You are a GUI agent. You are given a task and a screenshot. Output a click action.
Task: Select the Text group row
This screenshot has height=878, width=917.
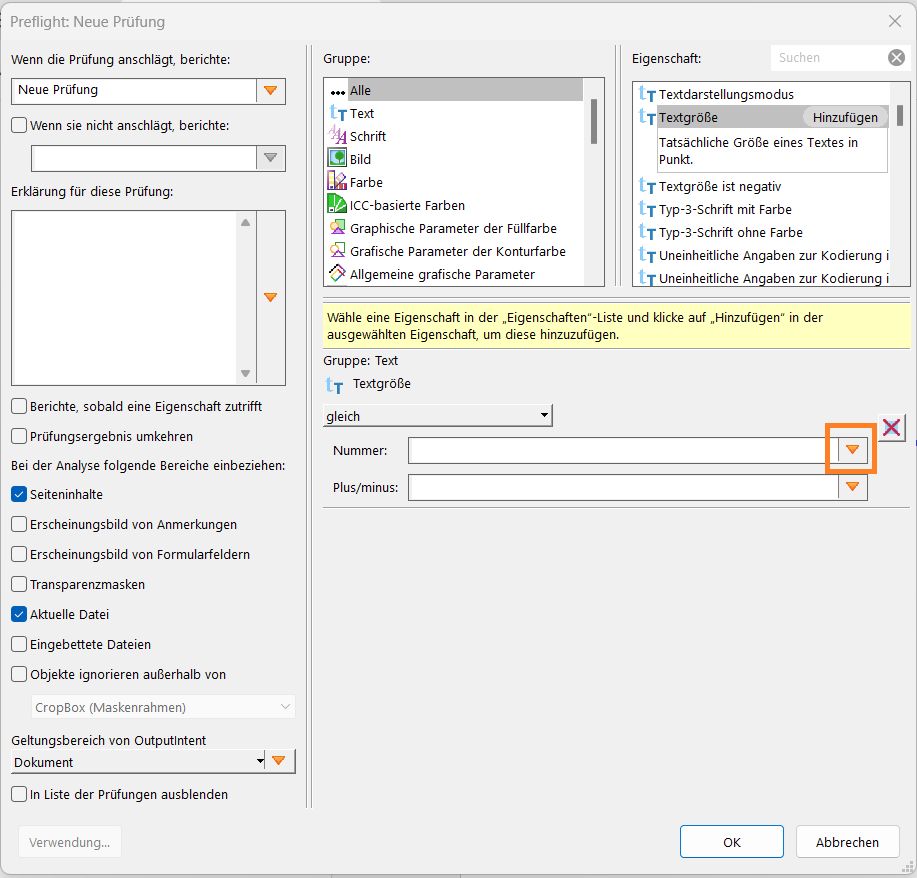pyautogui.click(x=453, y=113)
